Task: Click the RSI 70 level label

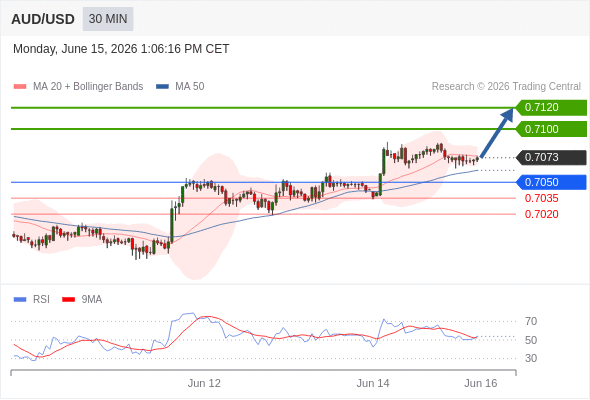Action: [x=531, y=321]
